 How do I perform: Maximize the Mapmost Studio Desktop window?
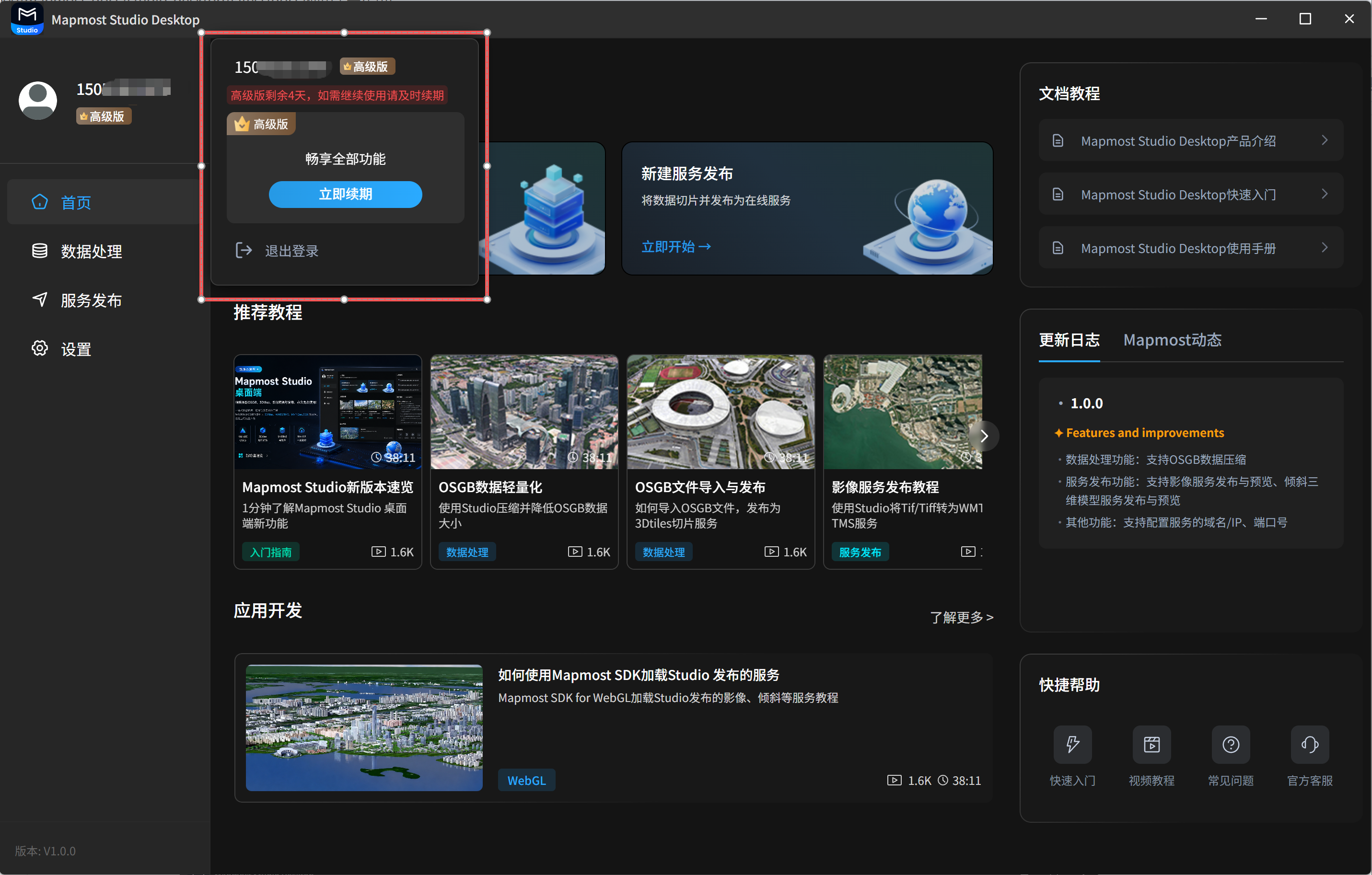(x=1305, y=19)
